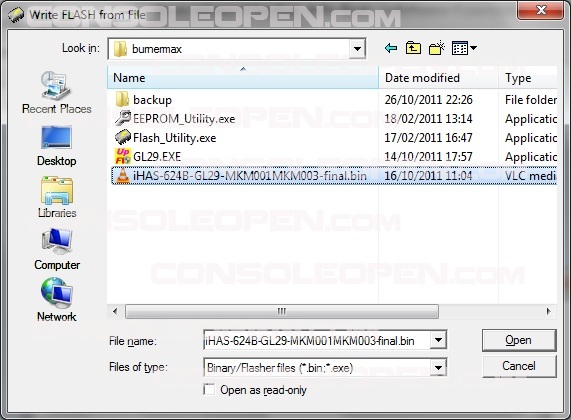This screenshot has width=571, height=420.
Task: Select Recent Places in the sidebar
Action: 56,93
